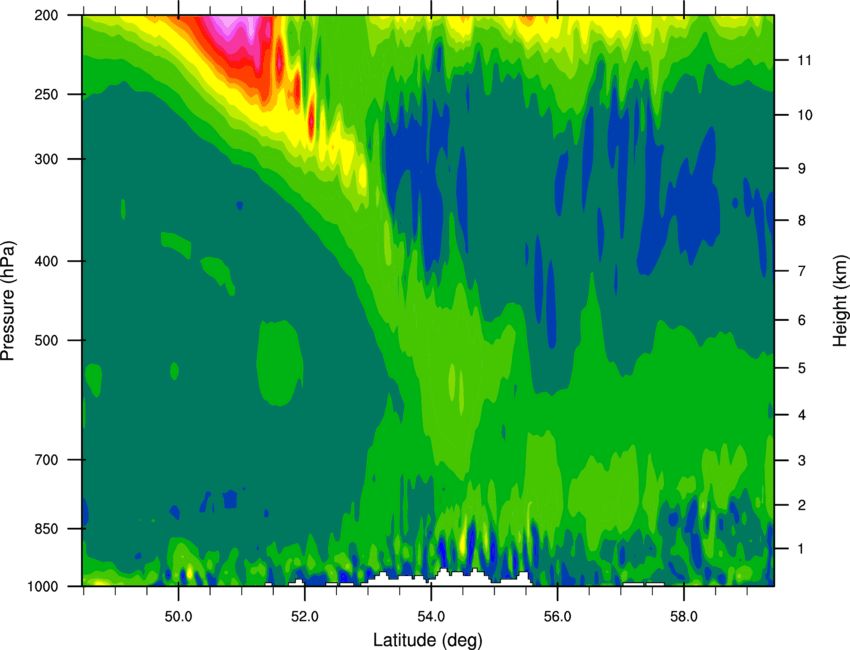Click the 500 pressure tick label
This screenshot has width=850, height=650.
46,340
